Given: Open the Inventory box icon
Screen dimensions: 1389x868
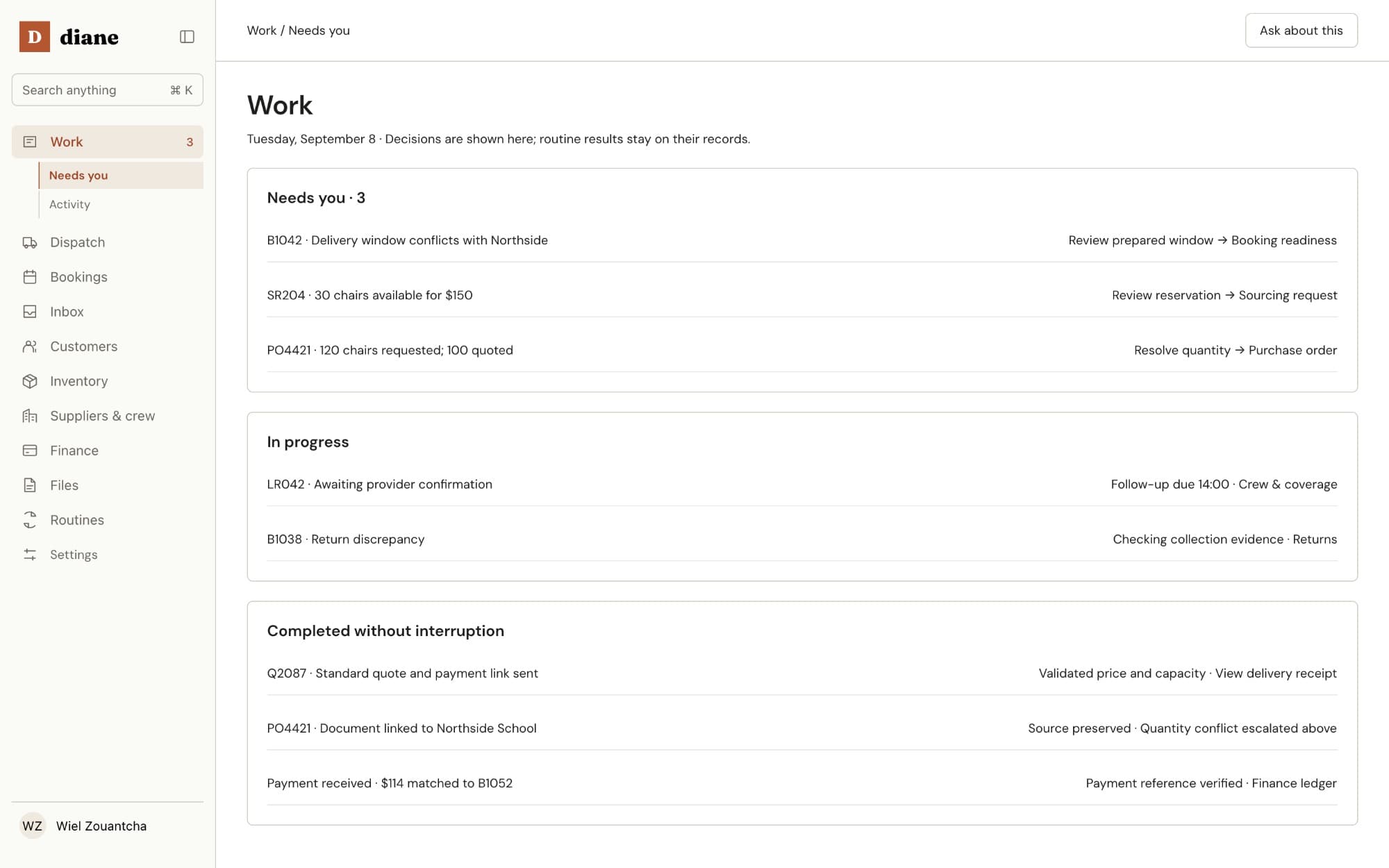Looking at the screenshot, I should pos(30,381).
